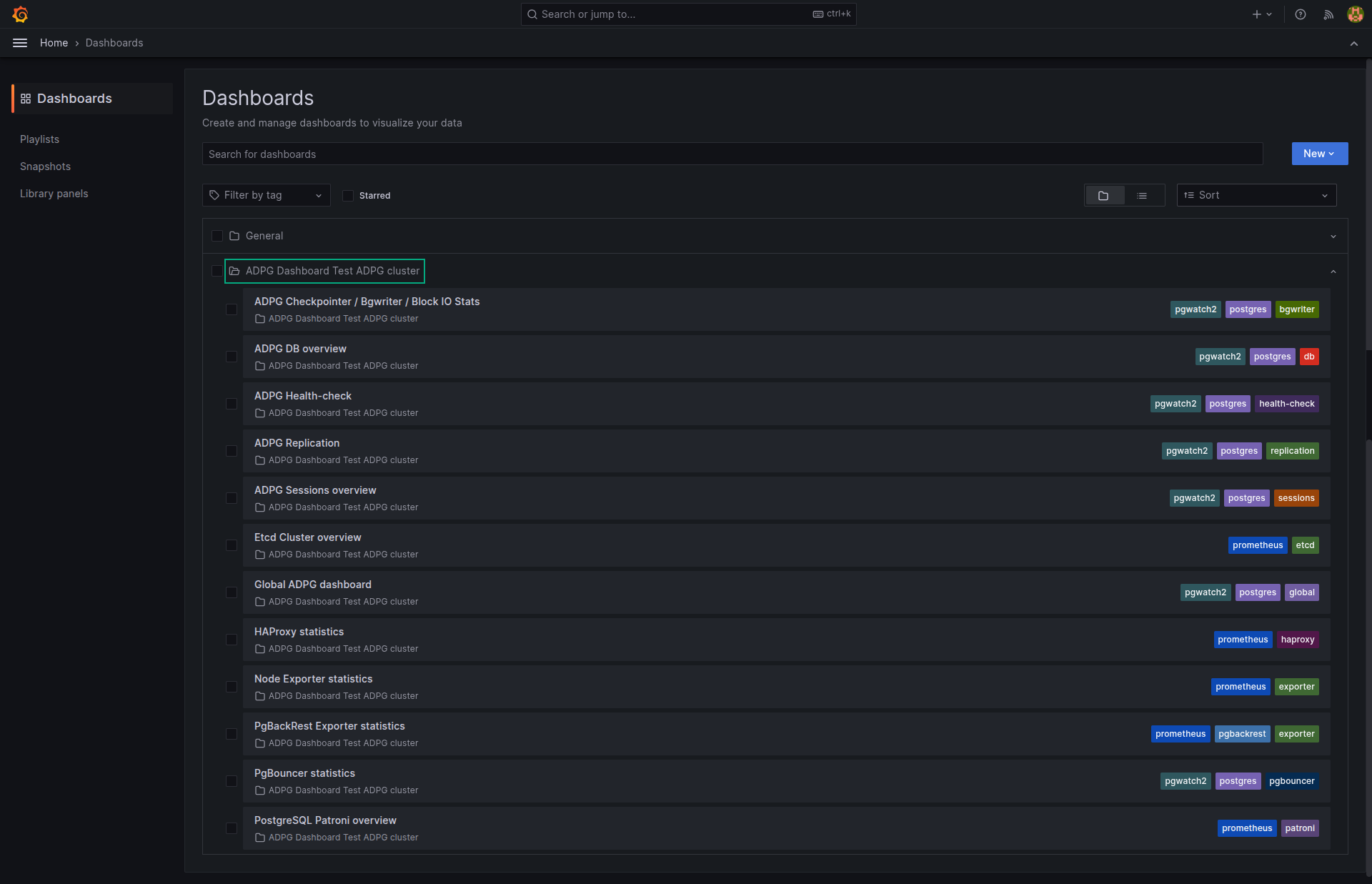
Task: Open PgBackRest Exporter statistics dashboard
Action: (x=329, y=726)
